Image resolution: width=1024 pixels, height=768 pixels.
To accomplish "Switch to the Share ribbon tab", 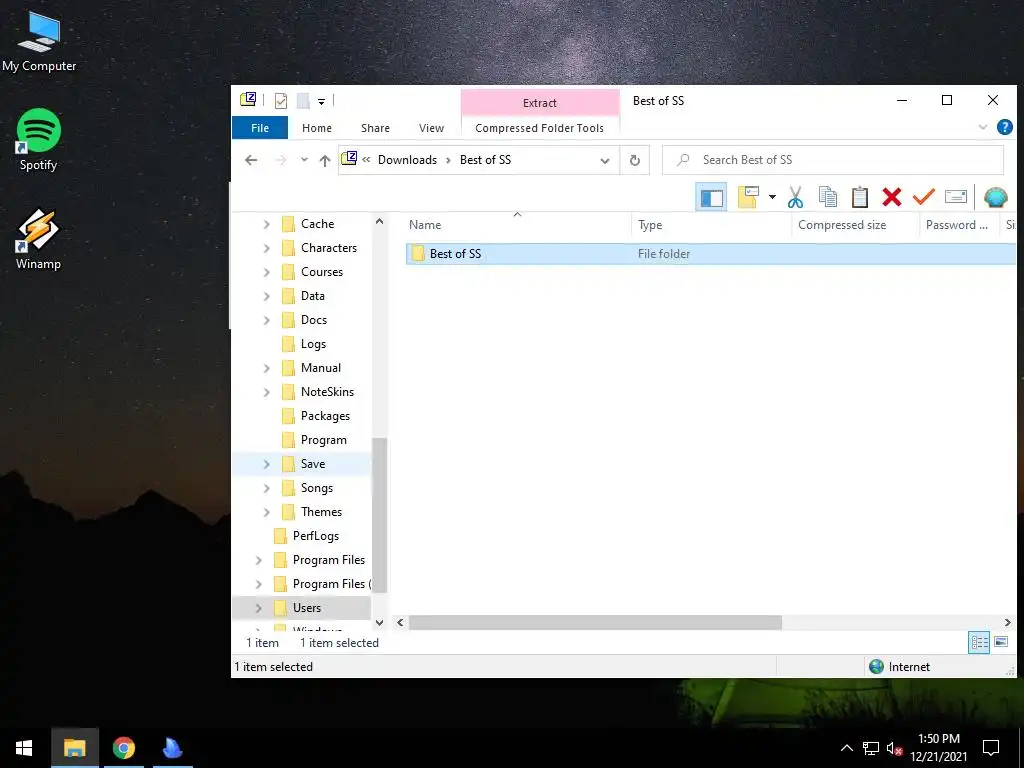I will [x=376, y=128].
